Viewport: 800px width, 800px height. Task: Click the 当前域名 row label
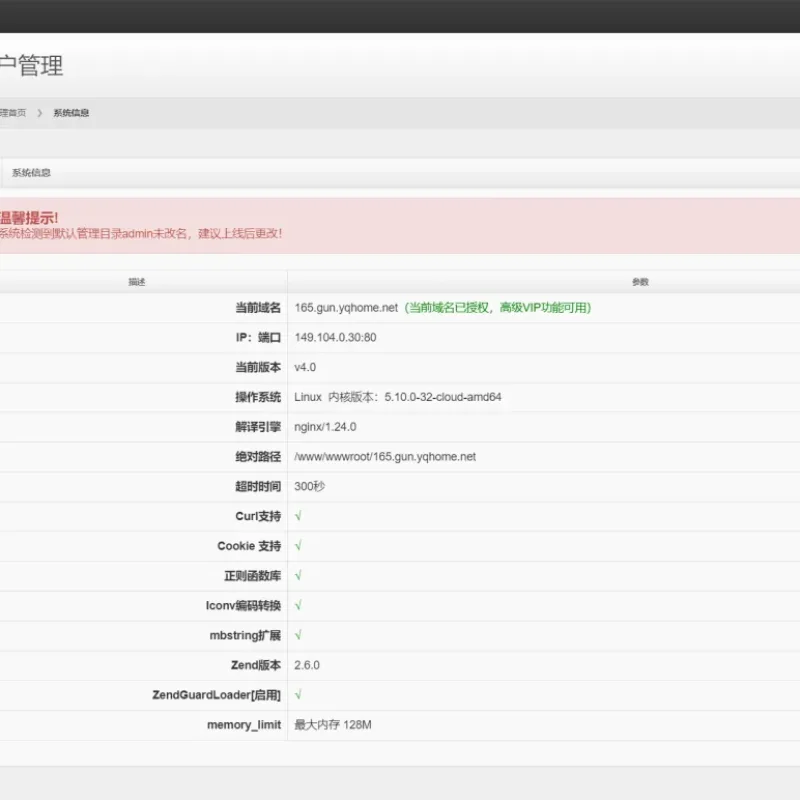258,308
